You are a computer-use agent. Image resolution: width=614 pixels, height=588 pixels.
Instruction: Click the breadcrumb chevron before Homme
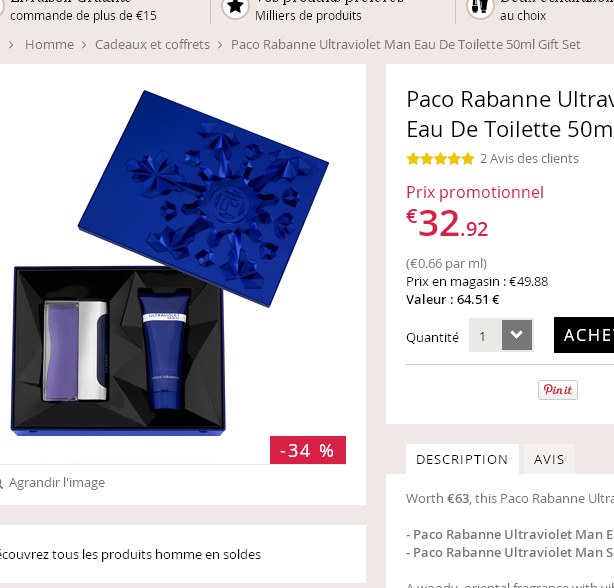click(x=11, y=45)
